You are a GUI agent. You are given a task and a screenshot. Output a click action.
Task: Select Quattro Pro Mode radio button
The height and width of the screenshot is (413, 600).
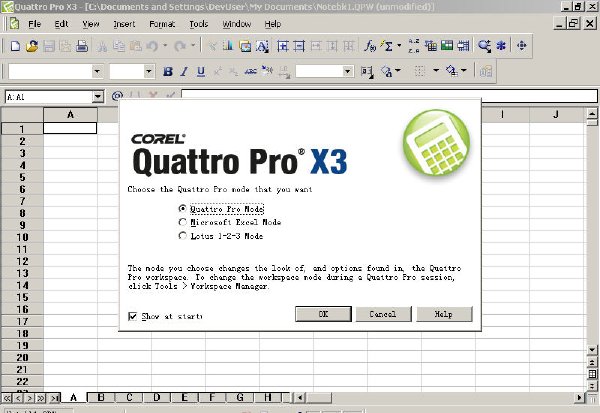pyautogui.click(x=183, y=209)
